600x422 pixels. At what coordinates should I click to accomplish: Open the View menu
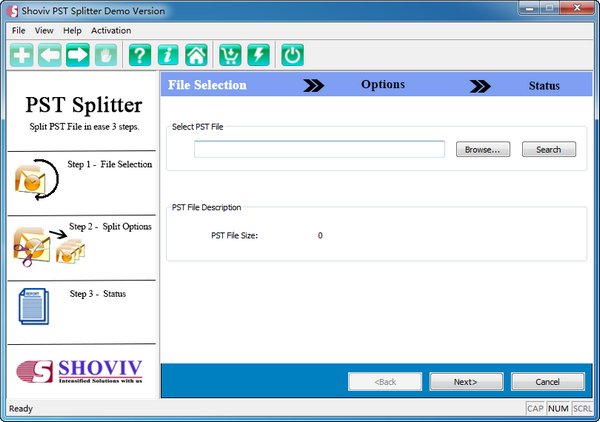(x=44, y=30)
